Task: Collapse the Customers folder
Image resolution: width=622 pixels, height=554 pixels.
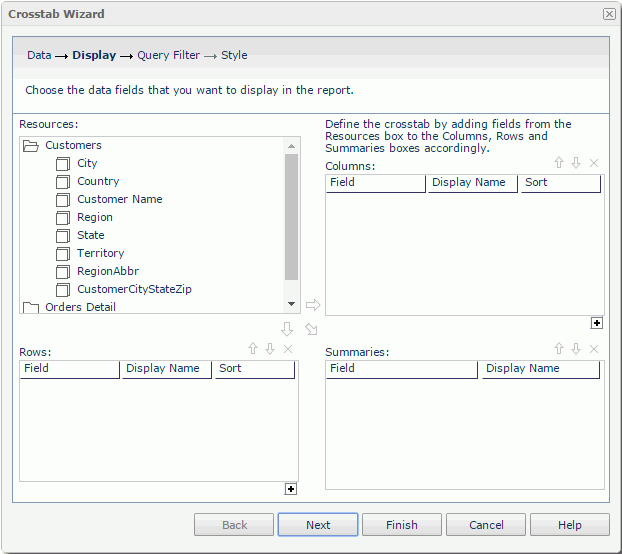Action: (31, 146)
